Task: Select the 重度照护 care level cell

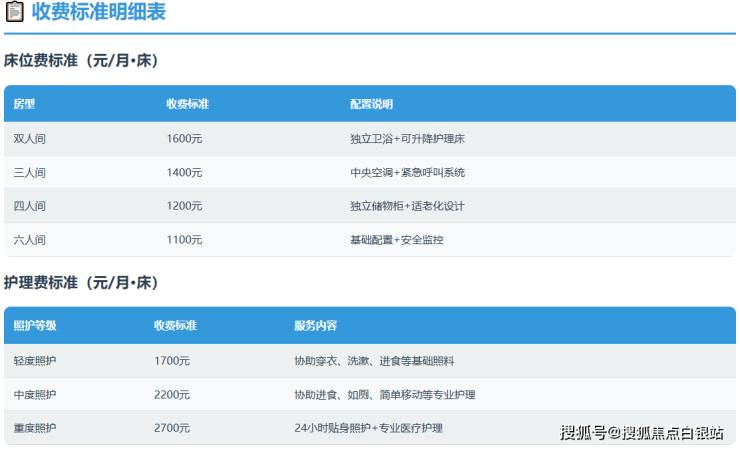Action: click(35, 428)
